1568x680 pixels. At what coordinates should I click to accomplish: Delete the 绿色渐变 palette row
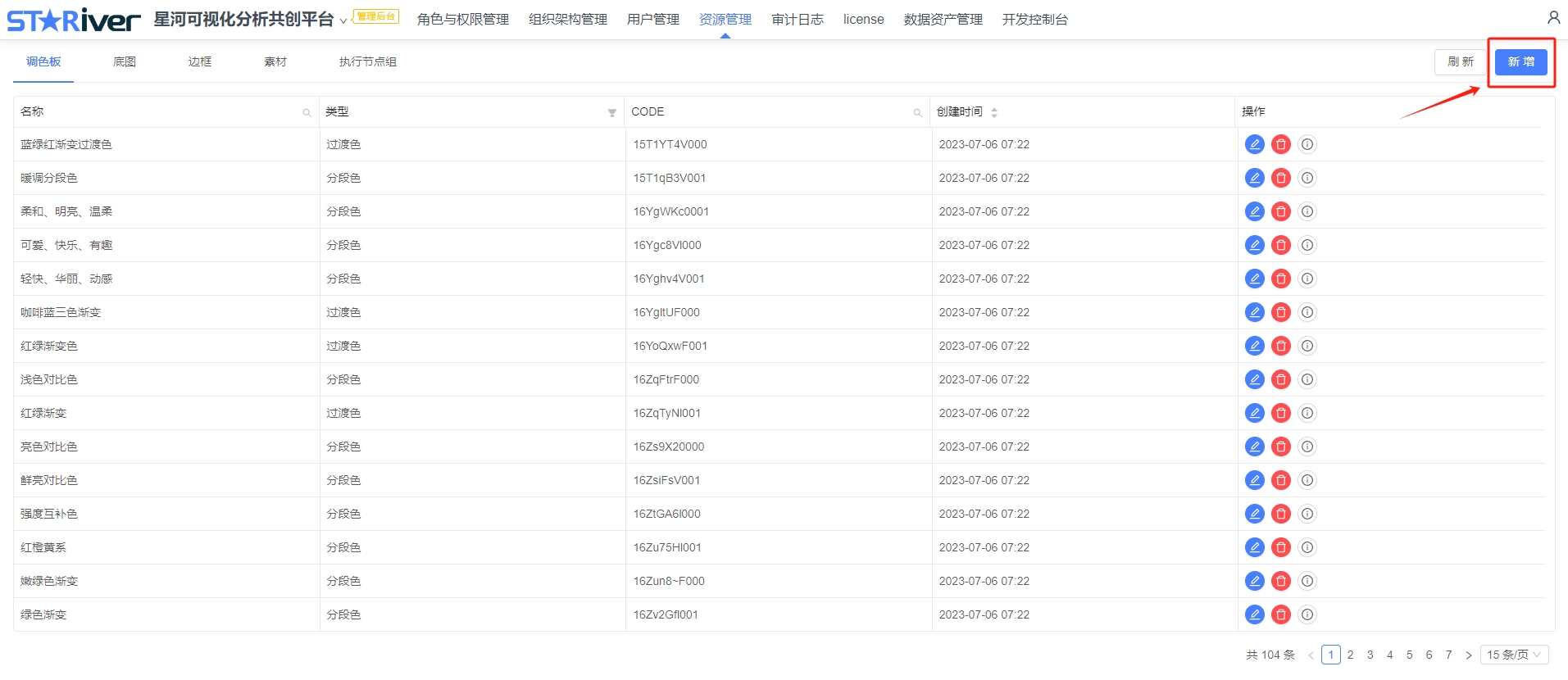click(x=1280, y=614)
